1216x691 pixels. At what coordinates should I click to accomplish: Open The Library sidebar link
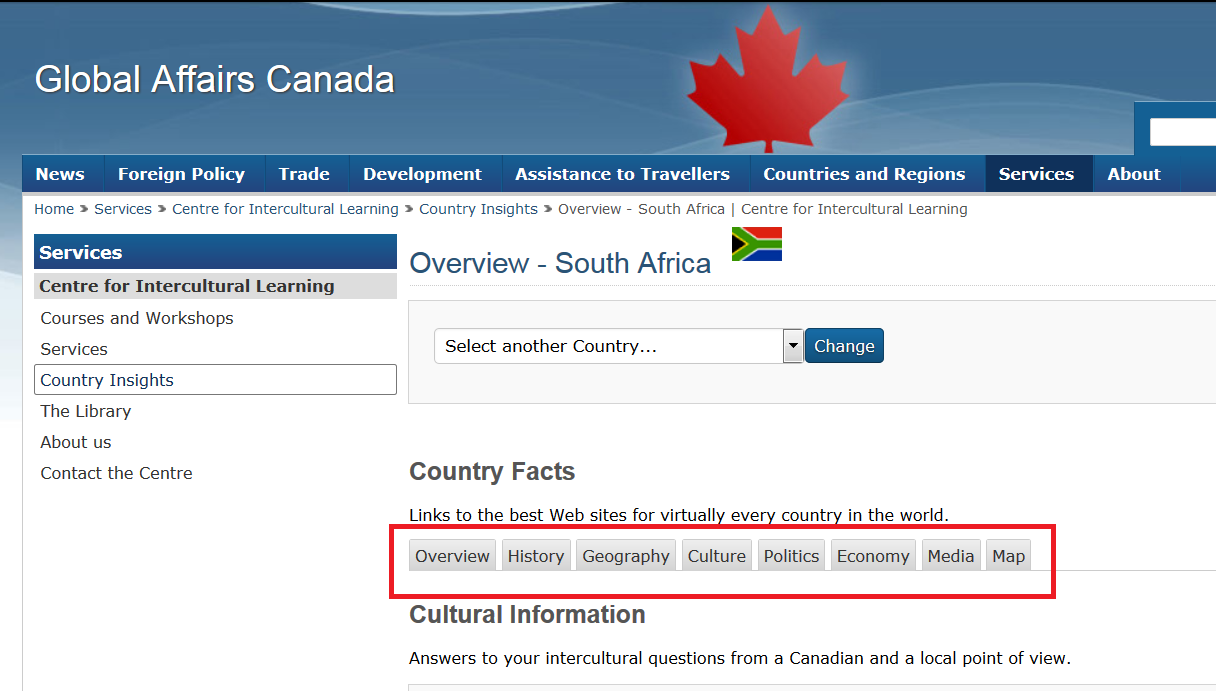[85, 411]
